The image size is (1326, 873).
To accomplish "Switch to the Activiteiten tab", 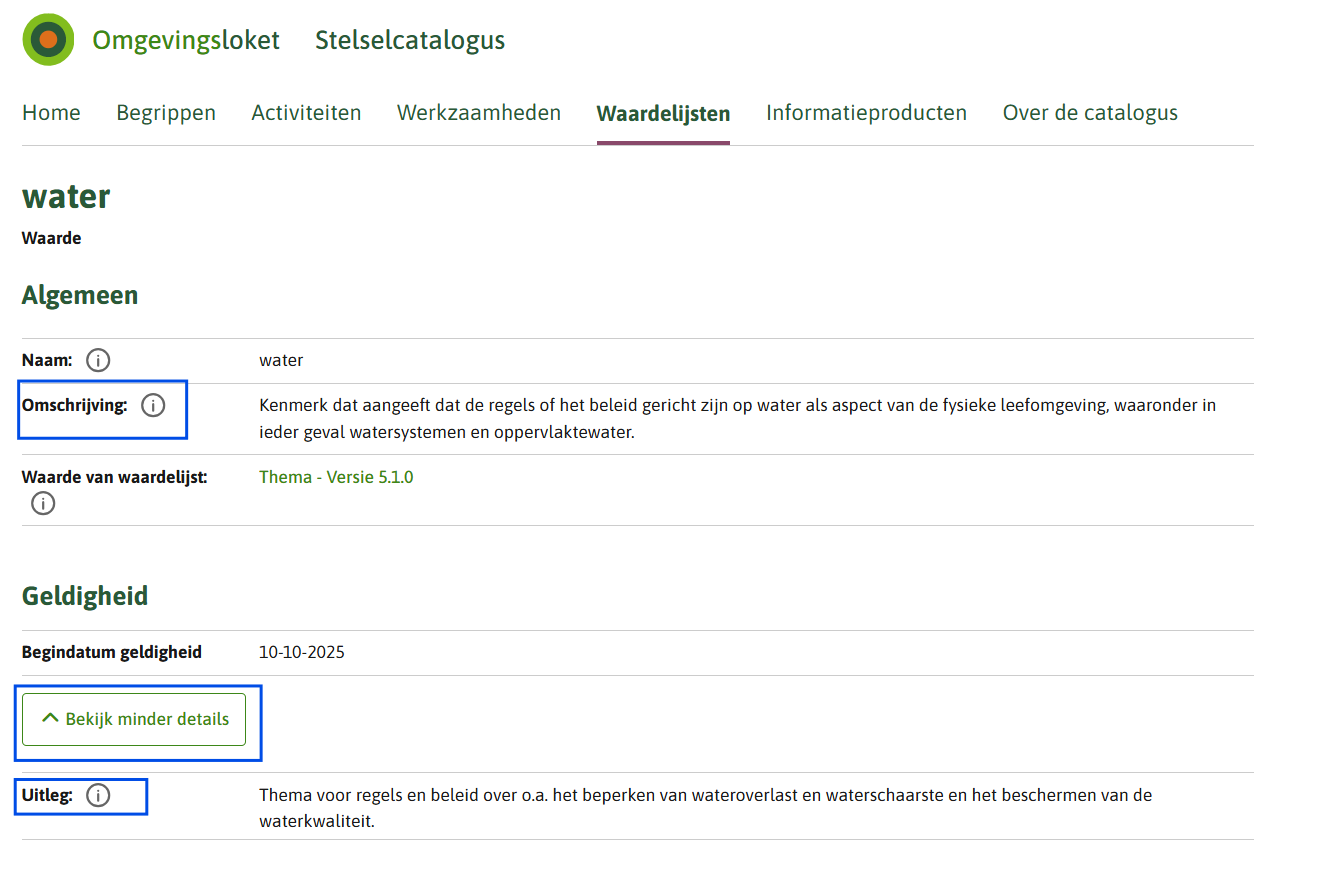I will point(306,113).
